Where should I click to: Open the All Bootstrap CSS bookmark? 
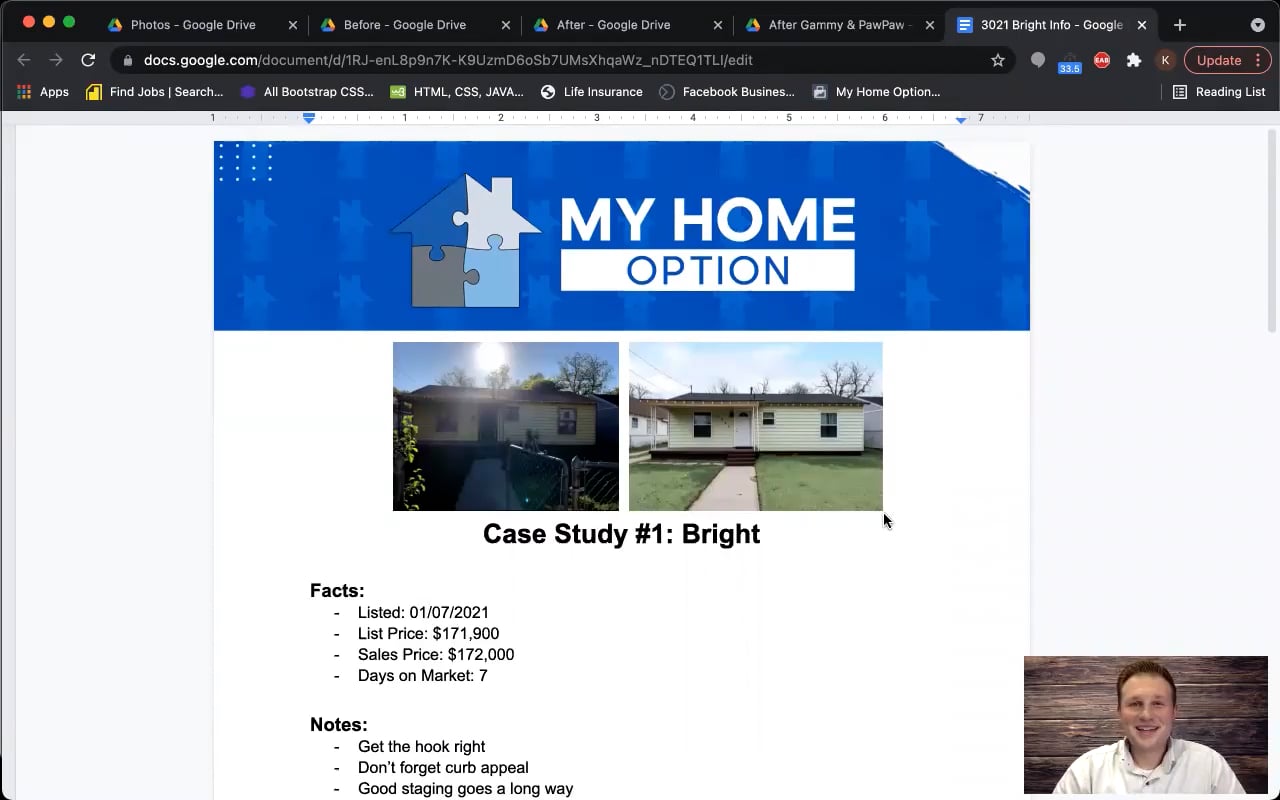(307, 92)
